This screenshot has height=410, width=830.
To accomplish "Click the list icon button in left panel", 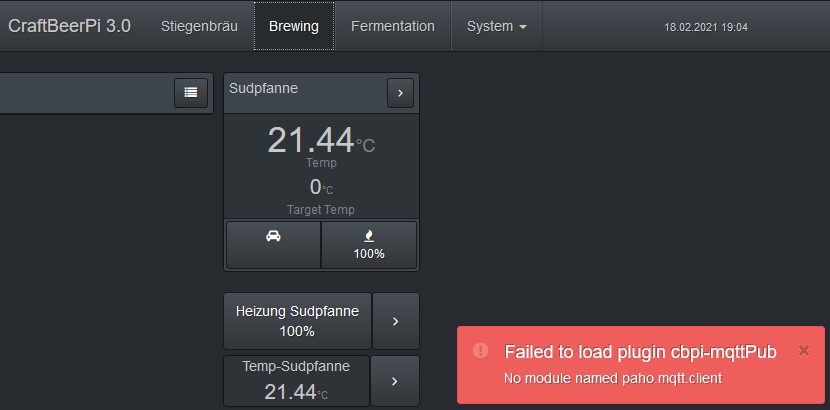I will 190,92.
